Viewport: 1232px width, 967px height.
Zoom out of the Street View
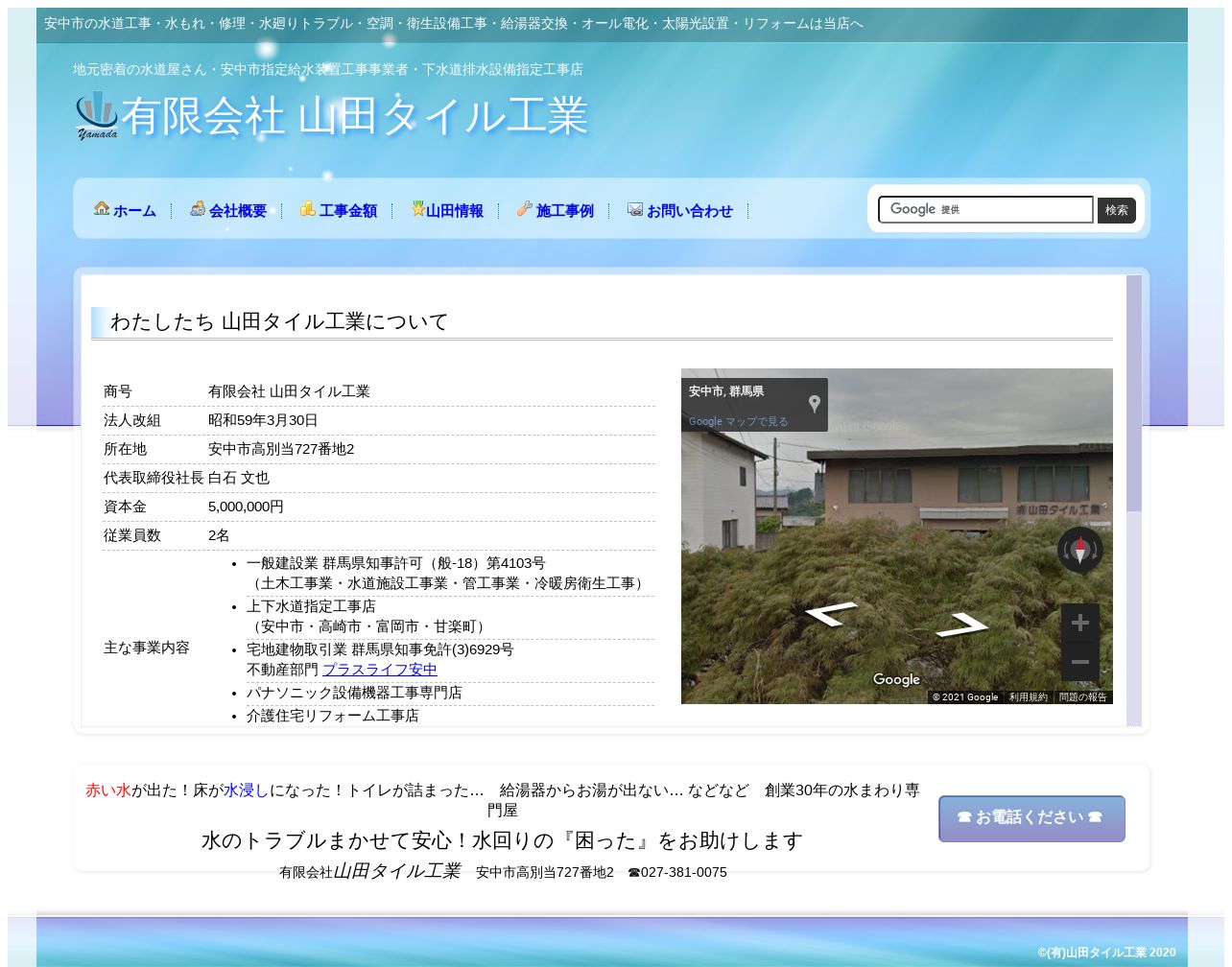coord(1080,662)
